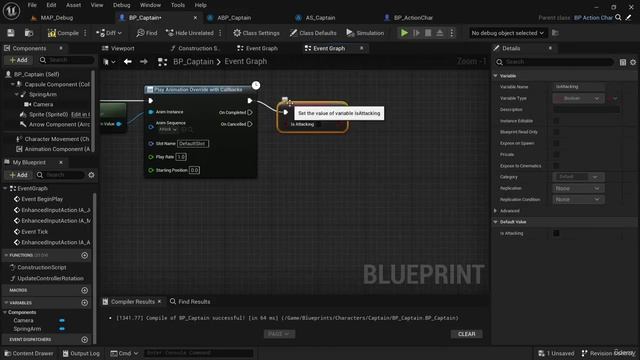Add a new function with plus icon

point(84,256)
